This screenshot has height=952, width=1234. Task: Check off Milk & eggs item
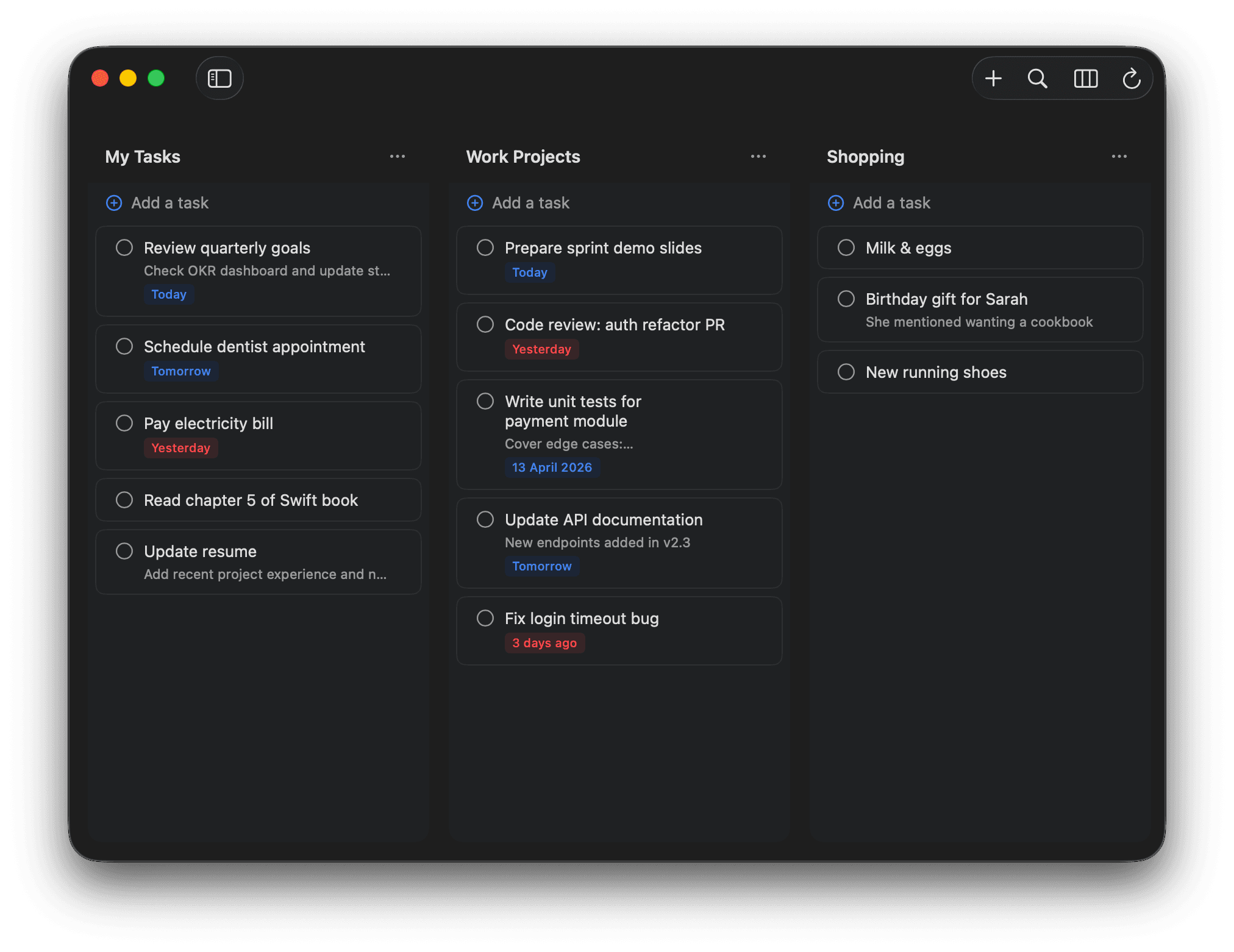pos(846,247)
